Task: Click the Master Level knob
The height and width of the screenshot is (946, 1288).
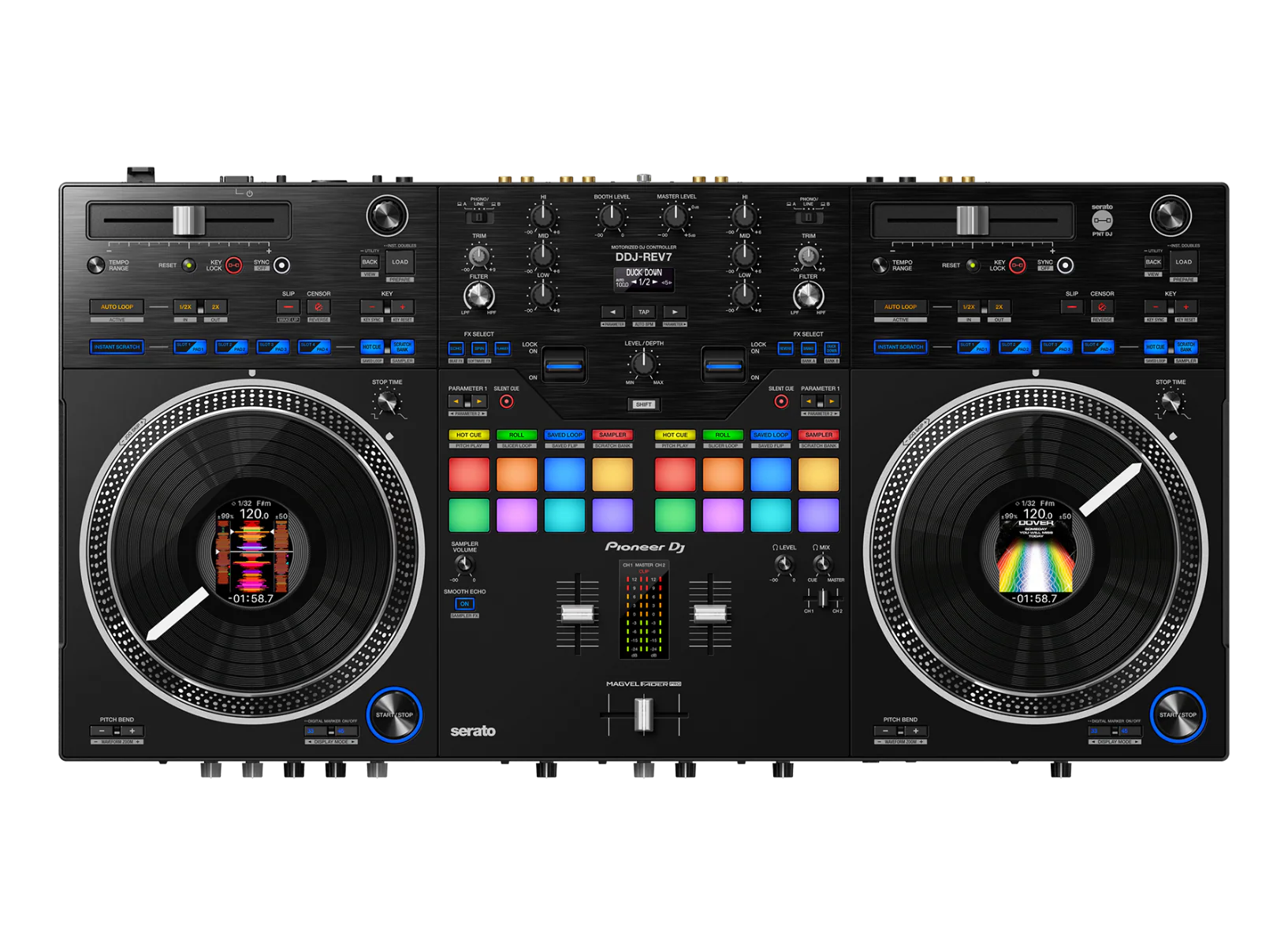Action: pyautogui.click(x=675, y=216)
